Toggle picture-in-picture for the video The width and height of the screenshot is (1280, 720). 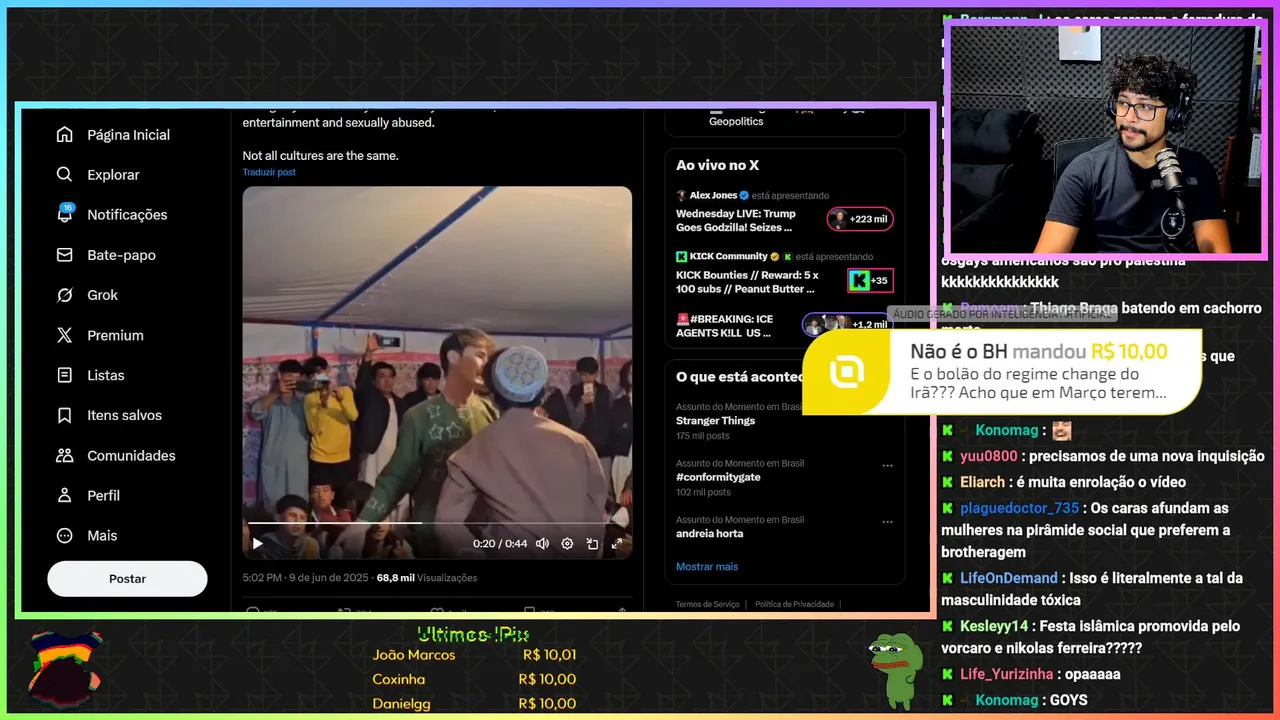pos(592,544)
